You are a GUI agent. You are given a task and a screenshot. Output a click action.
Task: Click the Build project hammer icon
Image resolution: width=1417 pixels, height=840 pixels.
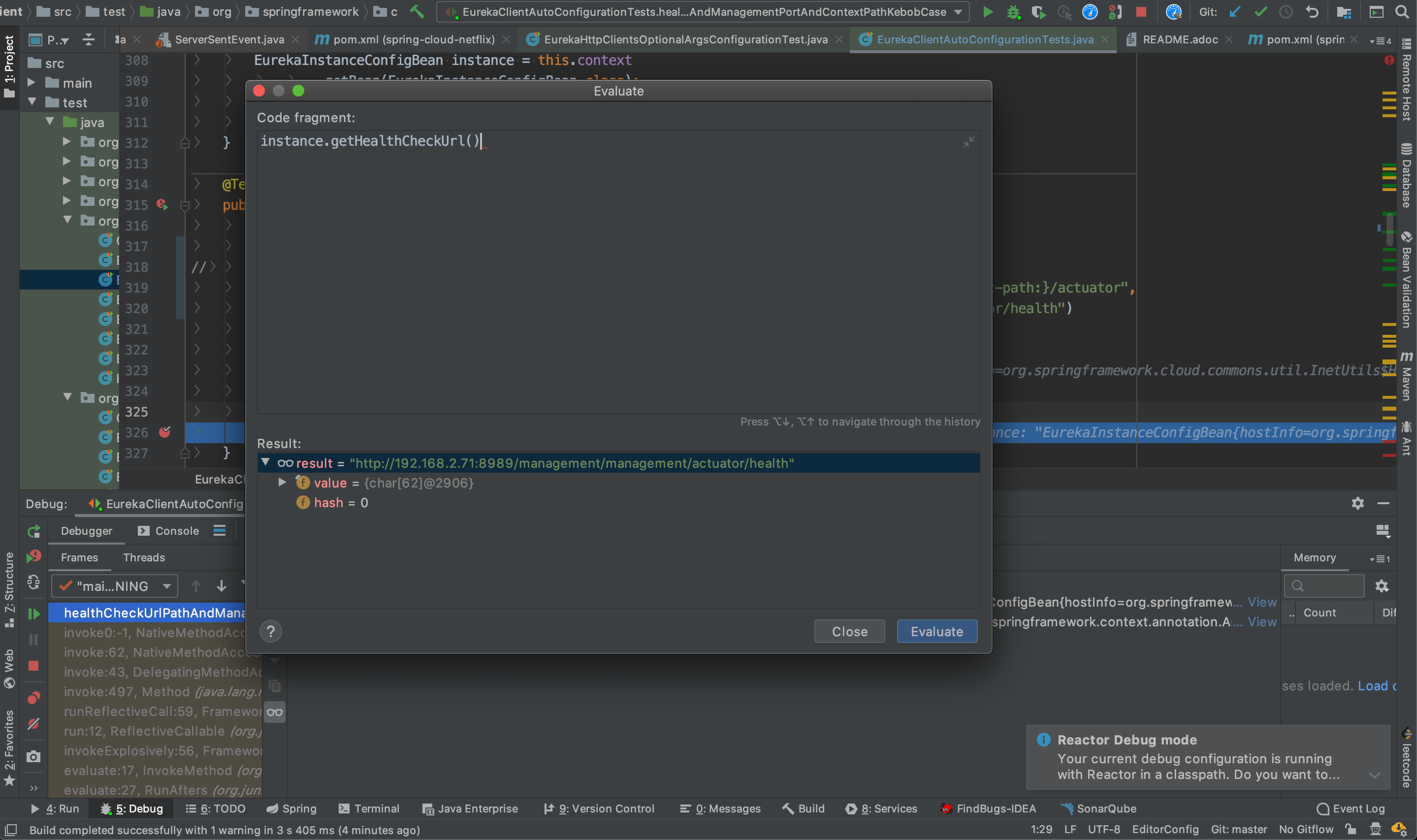(x=417, y=12)
